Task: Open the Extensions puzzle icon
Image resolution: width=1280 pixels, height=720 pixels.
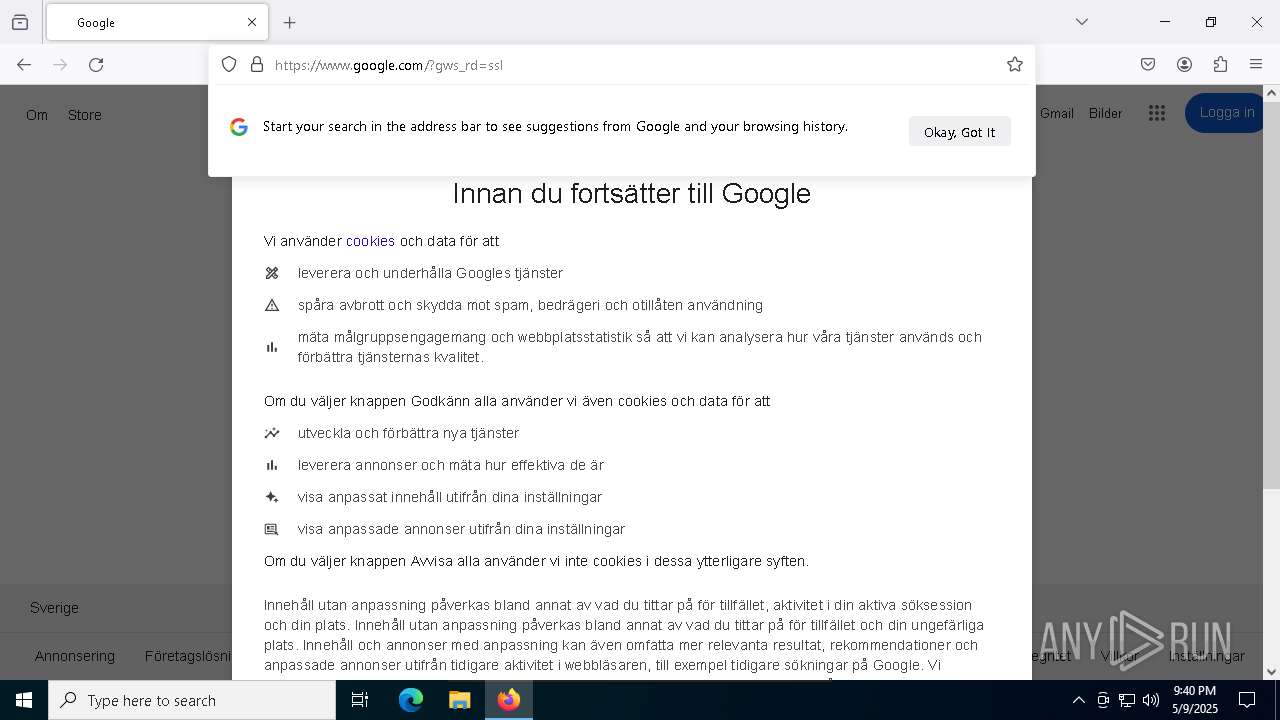Action: tap(1220, 65)
